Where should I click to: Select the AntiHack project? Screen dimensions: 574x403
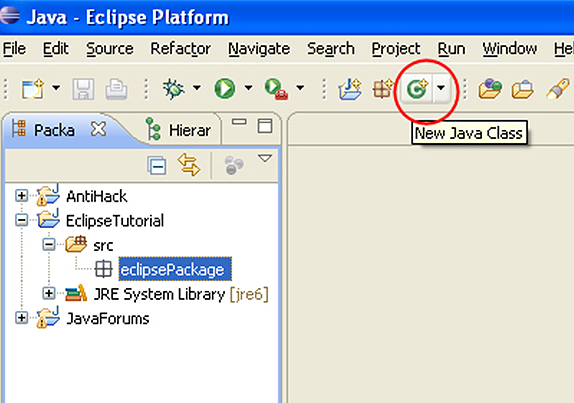coord(97,197)
